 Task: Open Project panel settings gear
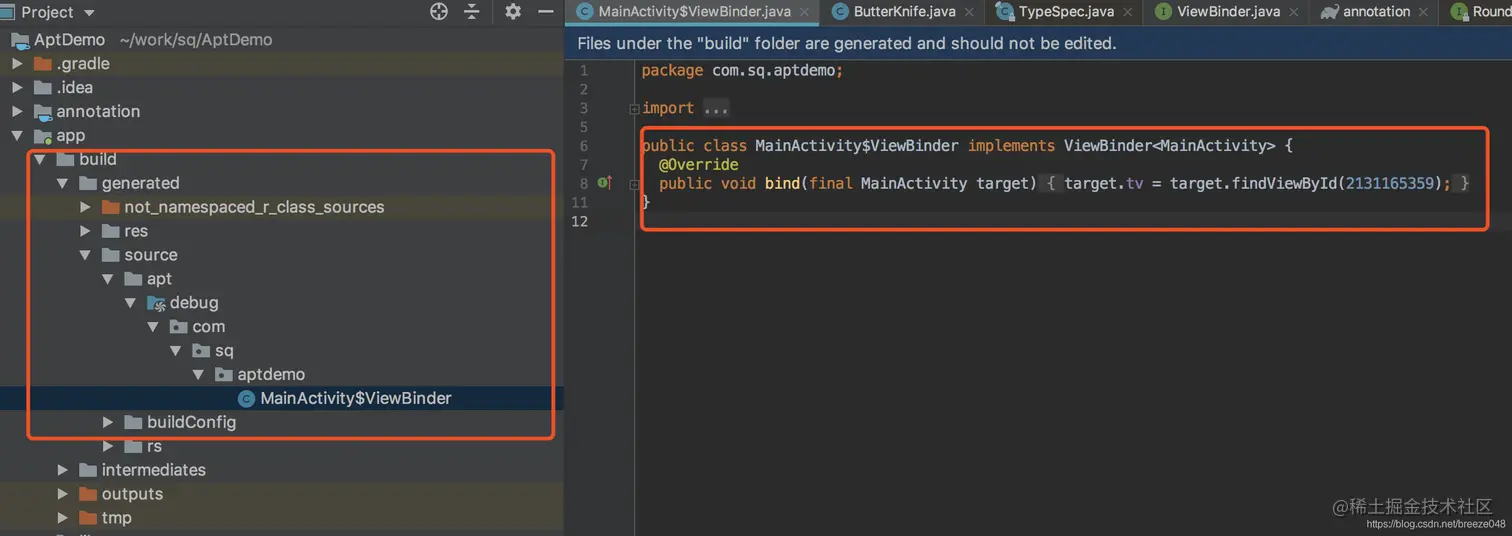pos(513,12)
